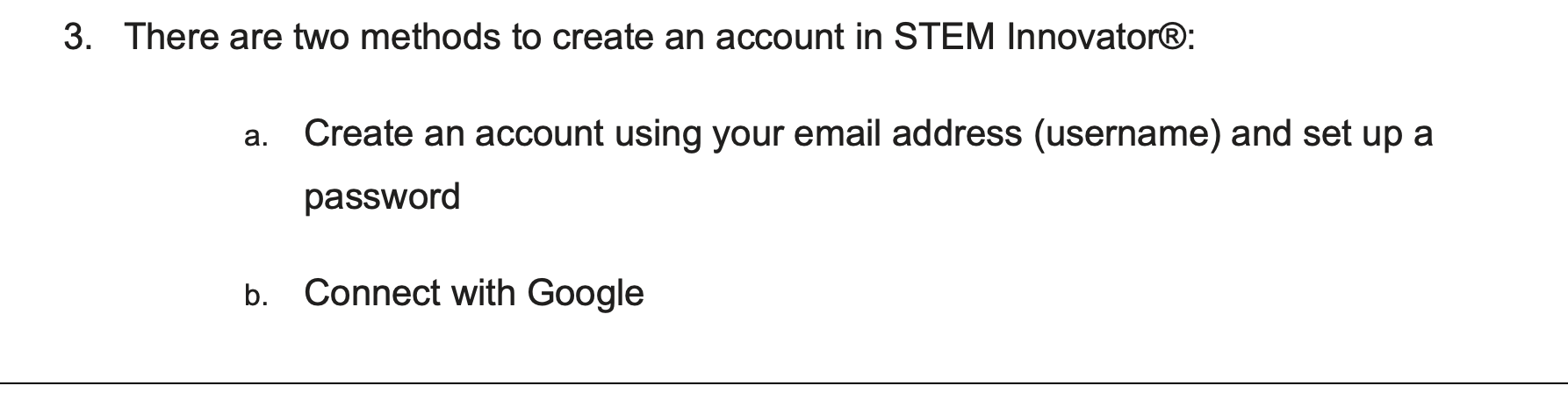Click the word "password" on the wrapped line
This screenshot has height=400, width=1568.
click(382, 196)
